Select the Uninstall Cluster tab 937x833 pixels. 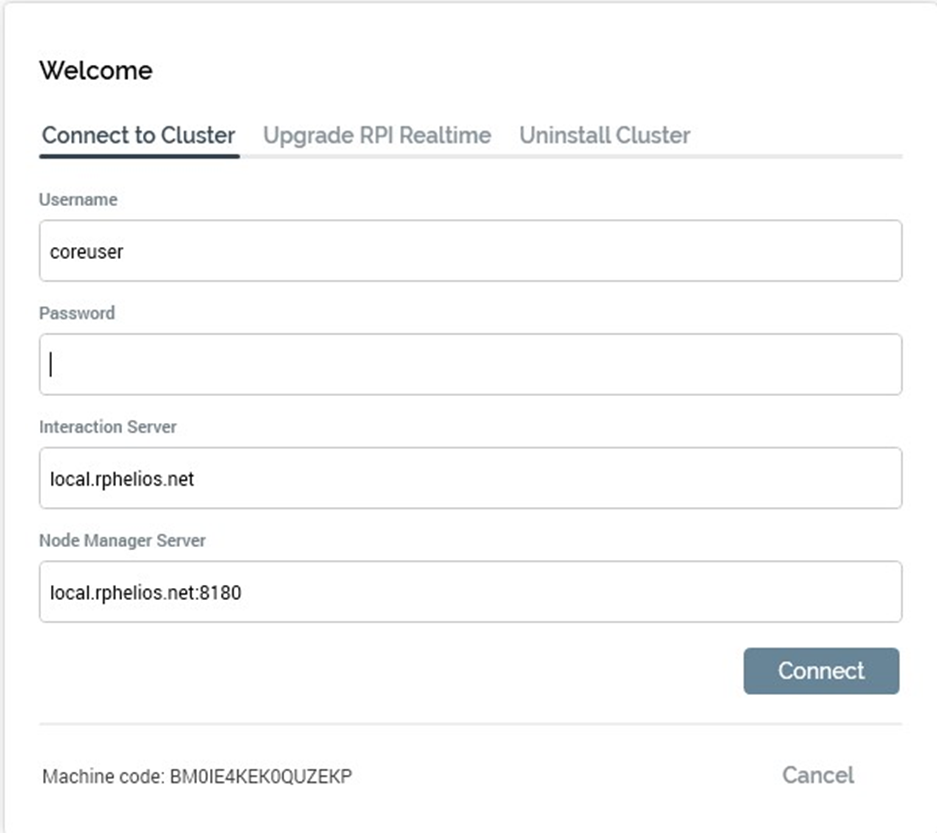tap(604, 135)
